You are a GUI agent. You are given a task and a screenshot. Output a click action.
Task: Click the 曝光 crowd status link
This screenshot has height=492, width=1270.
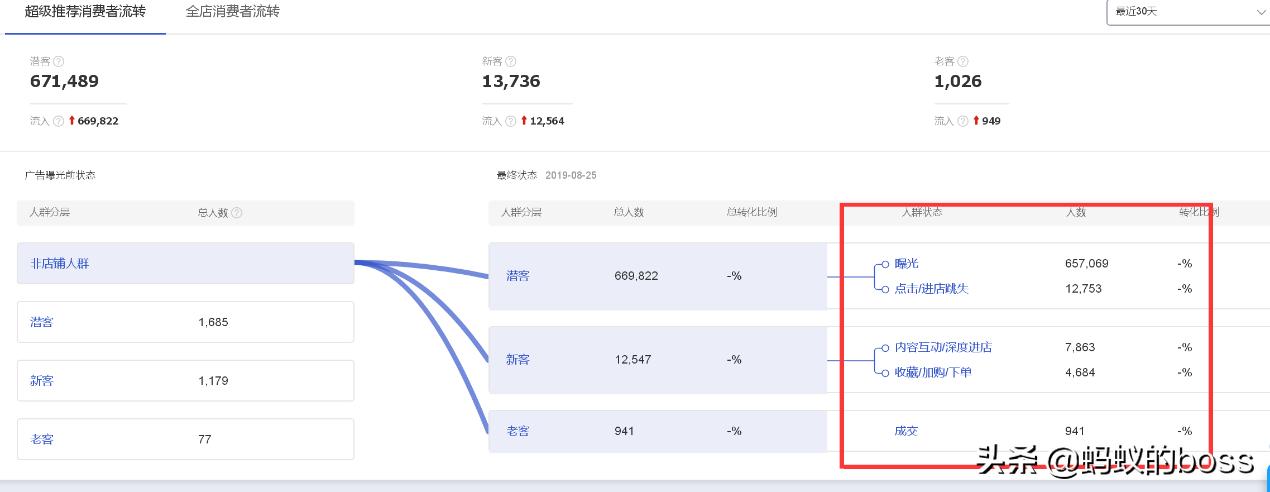coord(906,264)
